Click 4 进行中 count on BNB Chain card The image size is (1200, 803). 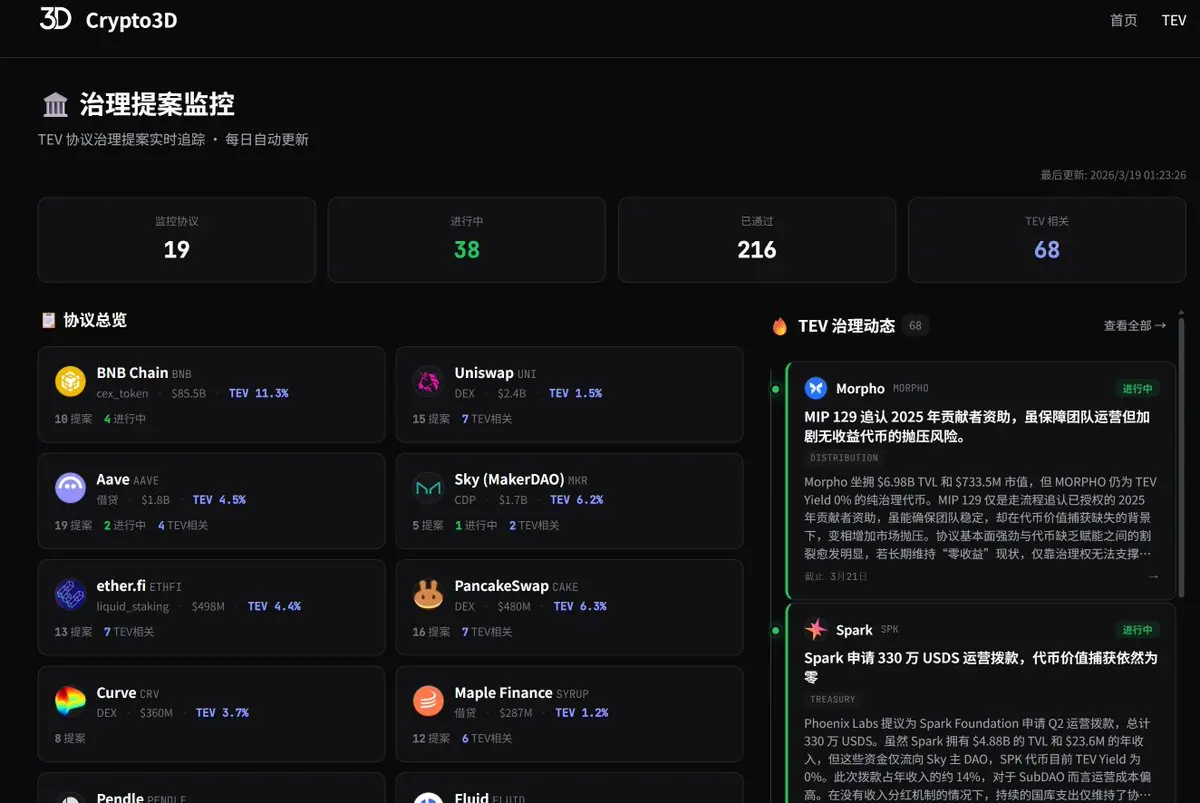(125, 419)
